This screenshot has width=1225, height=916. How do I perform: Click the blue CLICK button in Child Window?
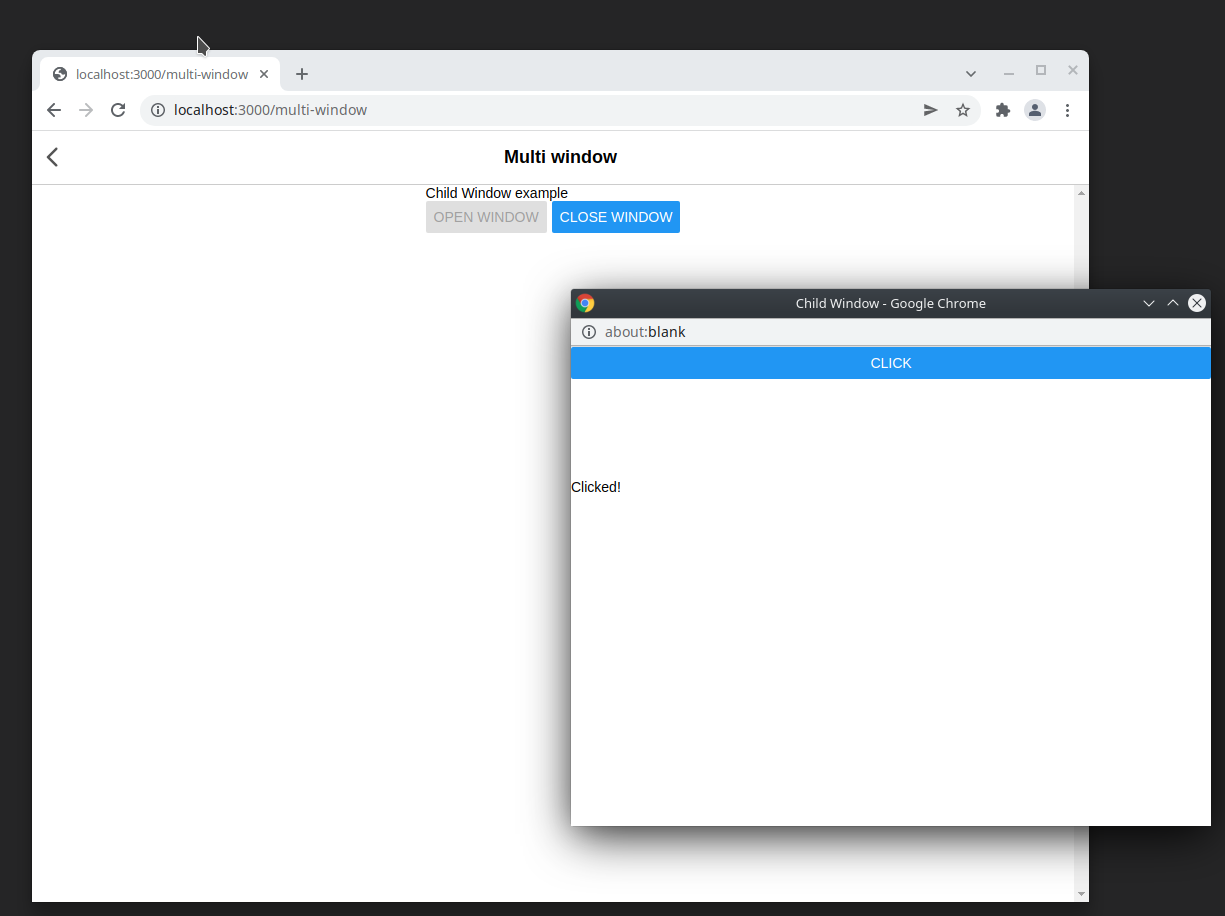click(891, 363)
